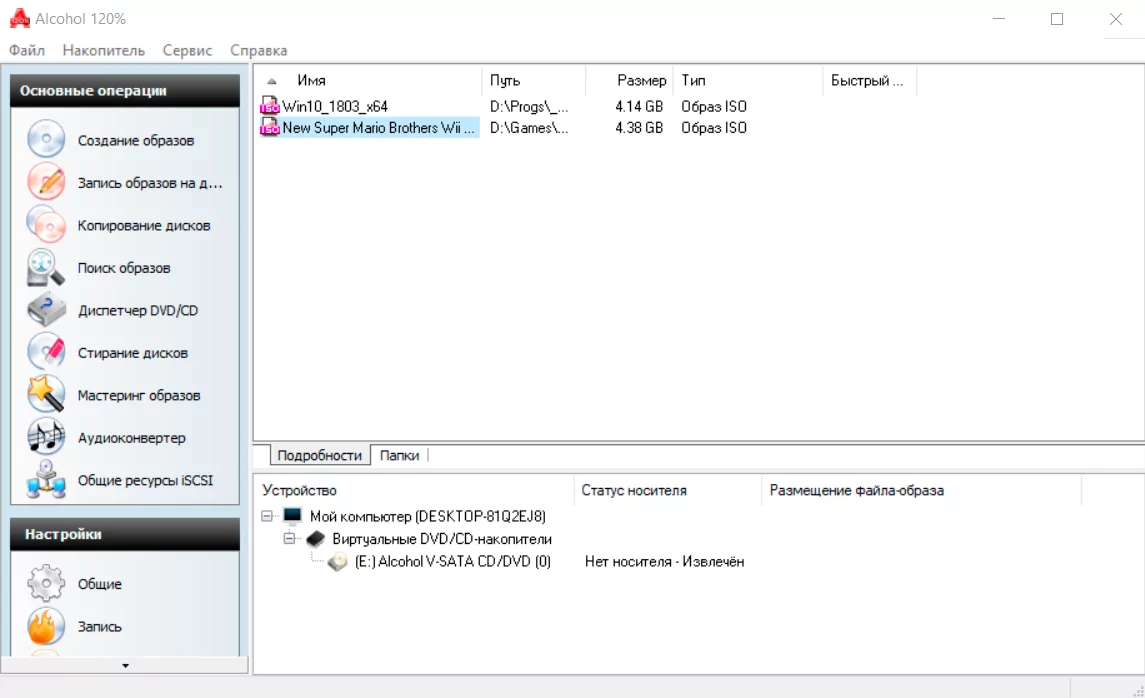
Task: Select the Win10_1803_x64 image name
Action: click(335, 107)
